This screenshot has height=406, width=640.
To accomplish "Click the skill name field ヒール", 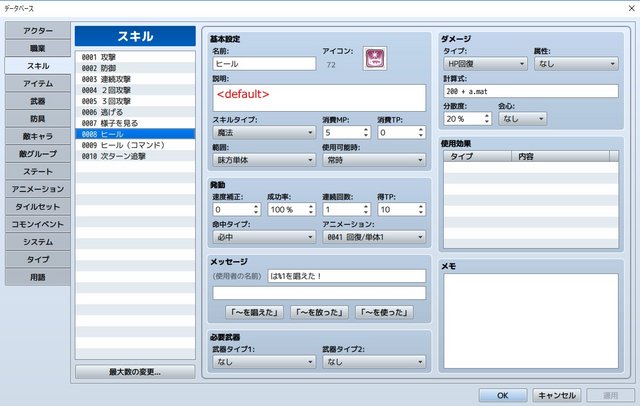I will pyautogui.click(x=264, y=64).
